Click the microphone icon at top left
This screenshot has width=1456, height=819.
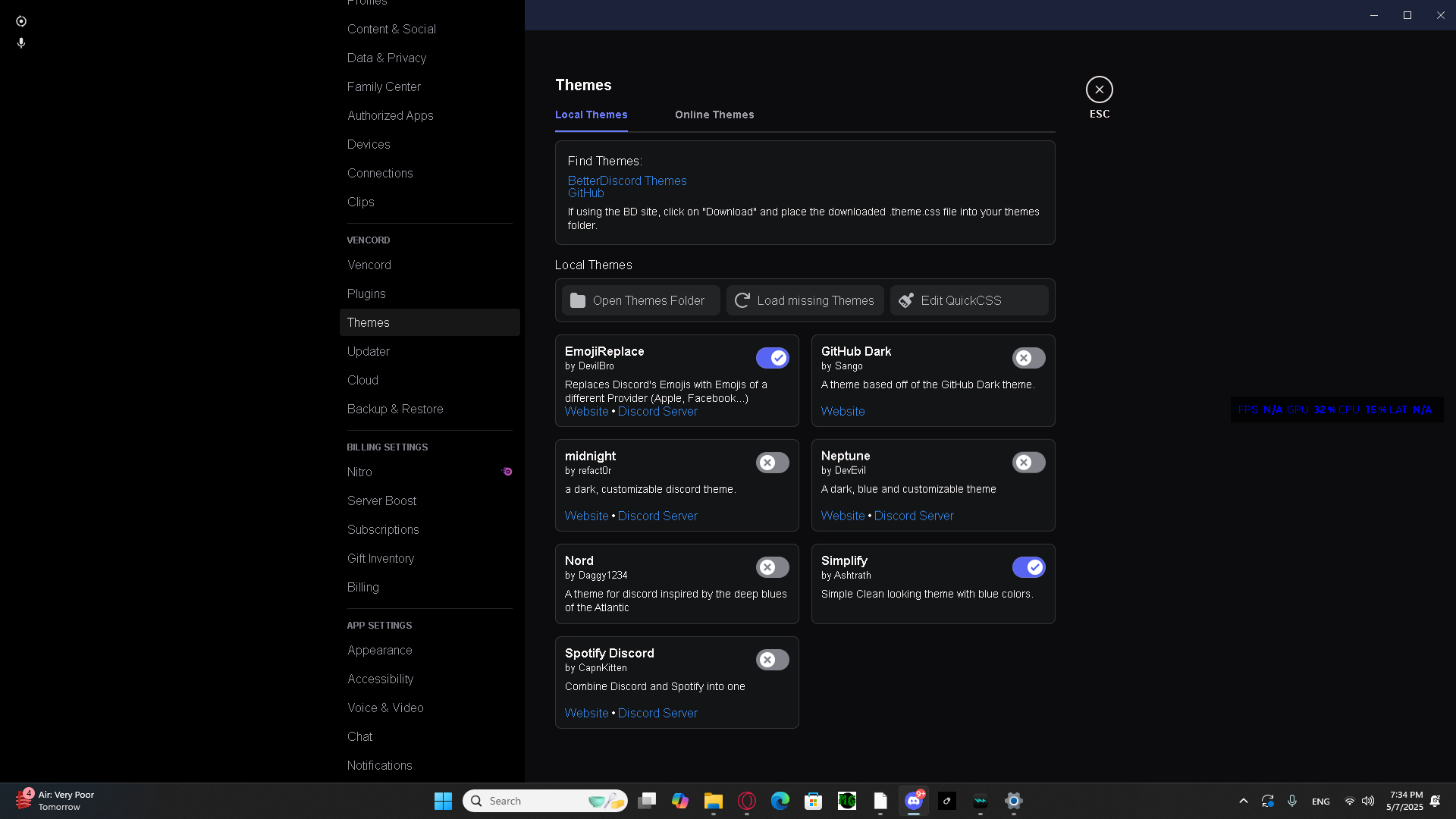(x=21, y=43)
